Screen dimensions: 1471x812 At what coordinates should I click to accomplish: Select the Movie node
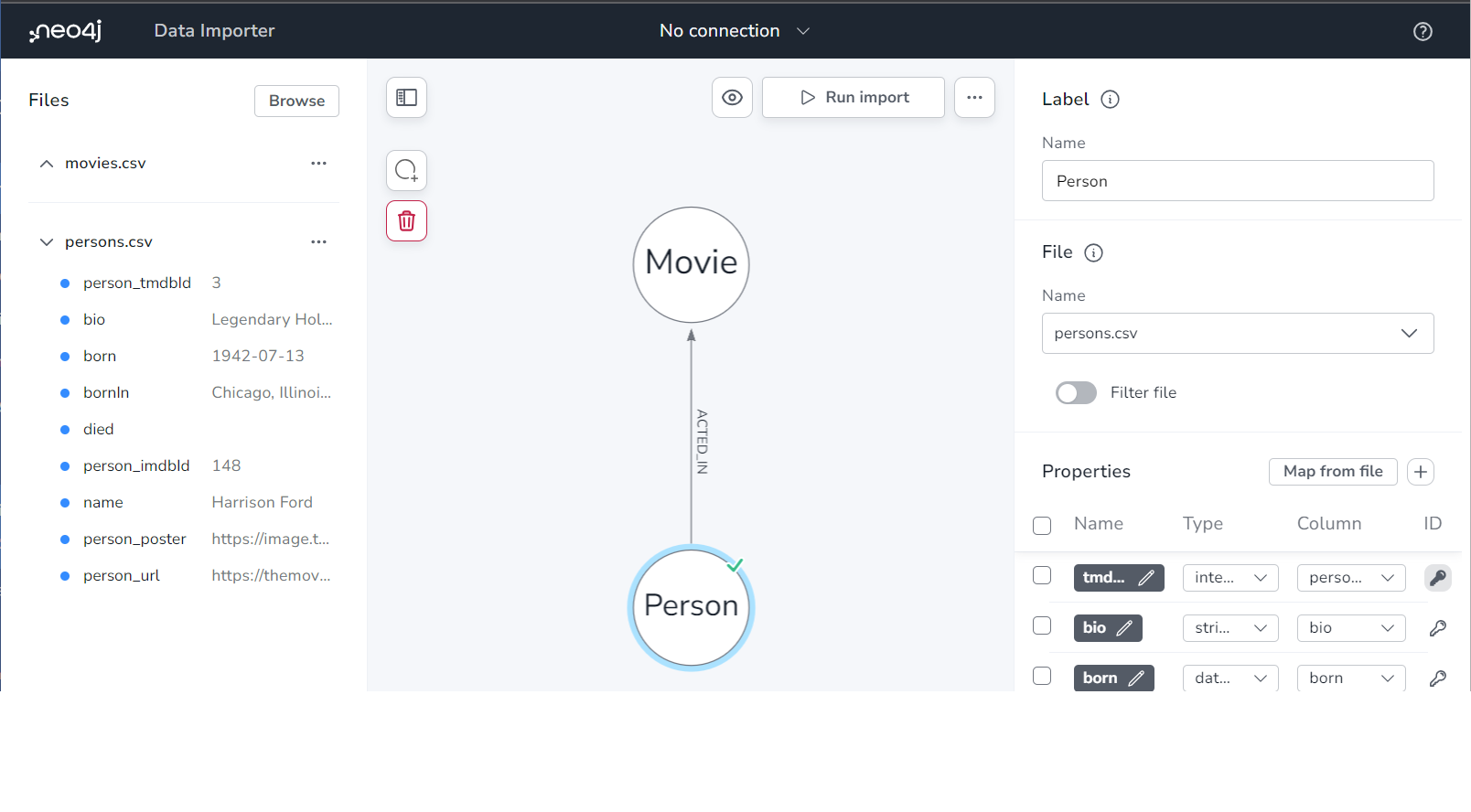[x=692, y=264]
